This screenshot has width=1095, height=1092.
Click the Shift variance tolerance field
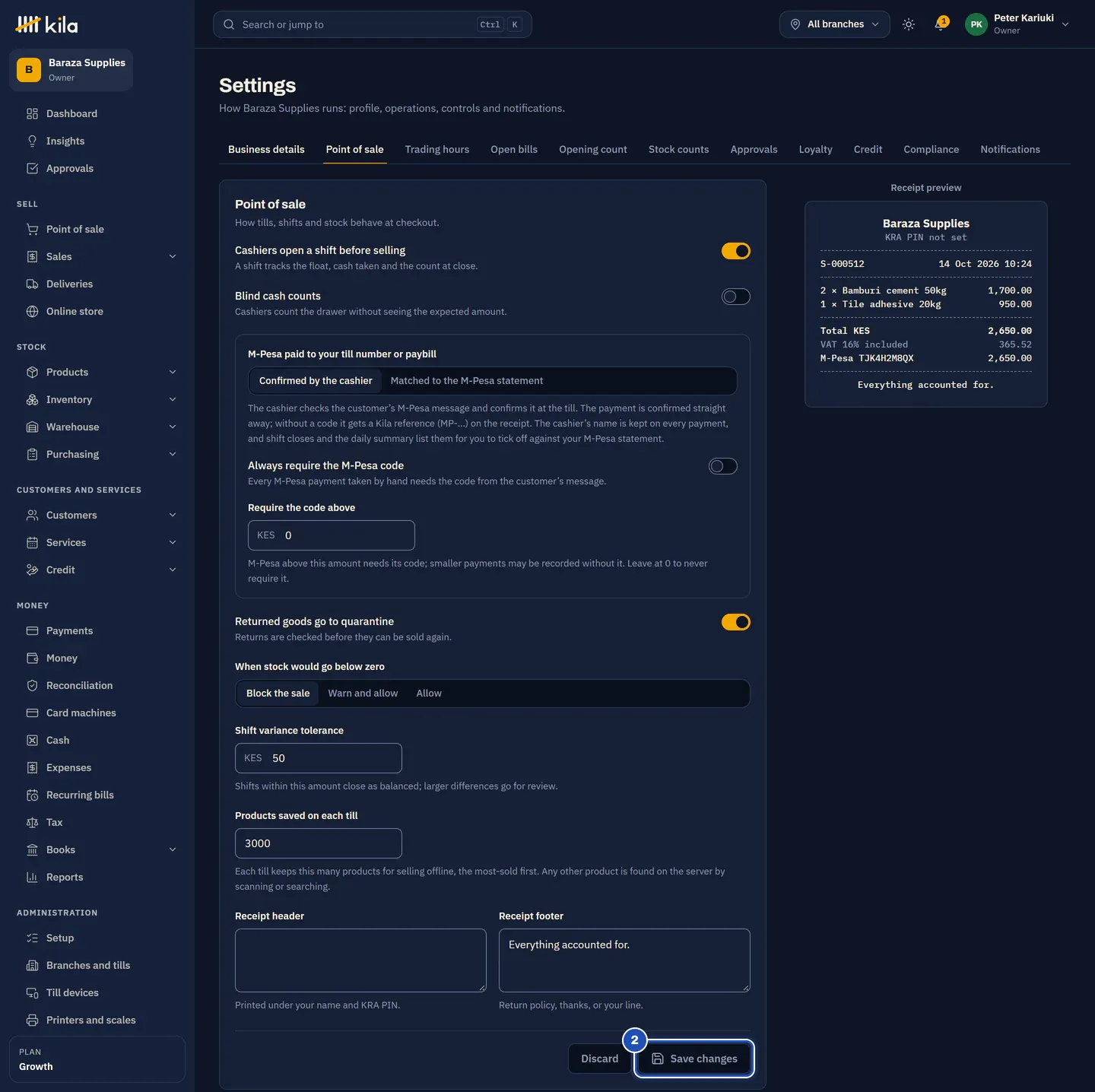tap(318, 758)
